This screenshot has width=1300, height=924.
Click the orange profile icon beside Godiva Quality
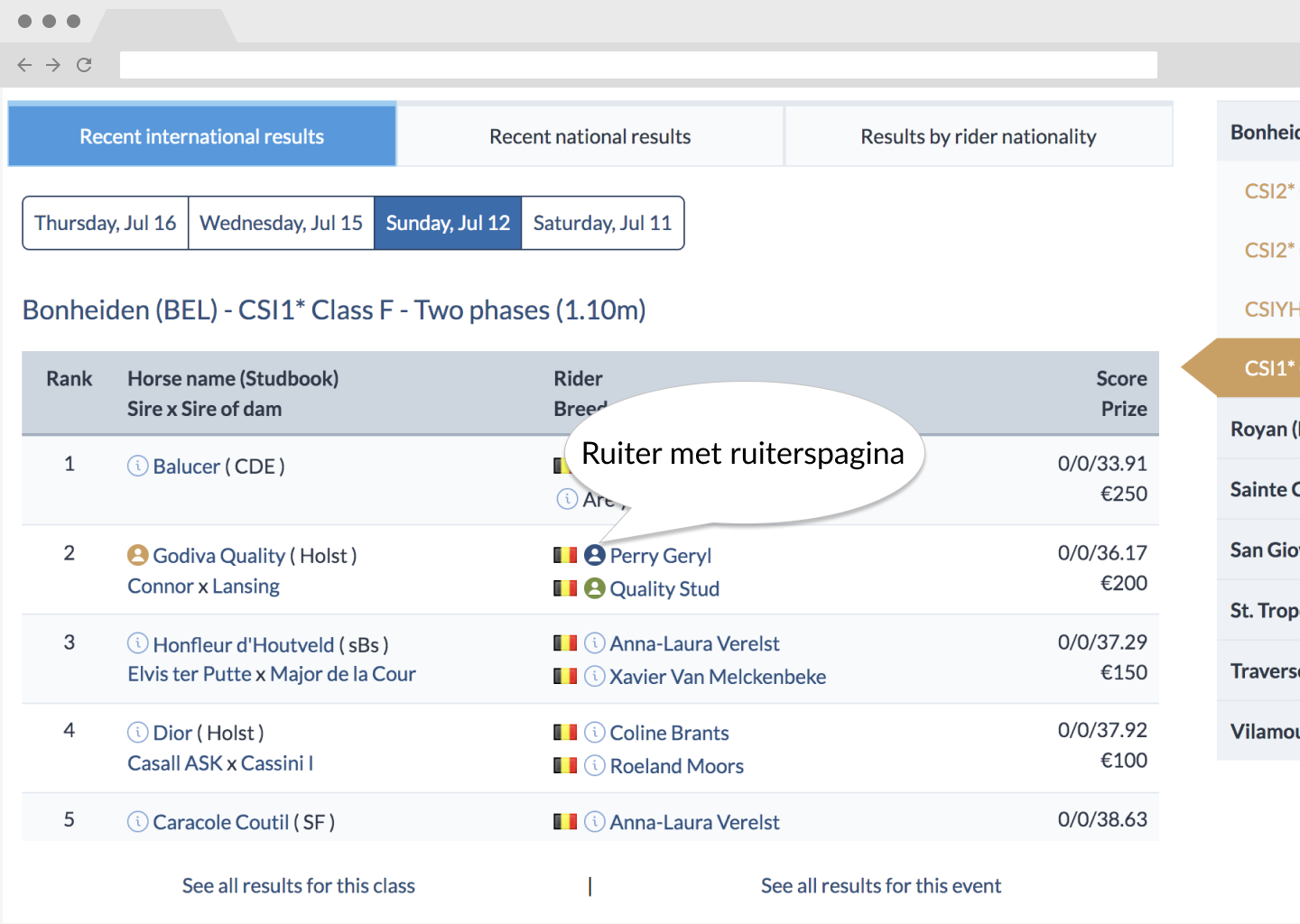137,555
